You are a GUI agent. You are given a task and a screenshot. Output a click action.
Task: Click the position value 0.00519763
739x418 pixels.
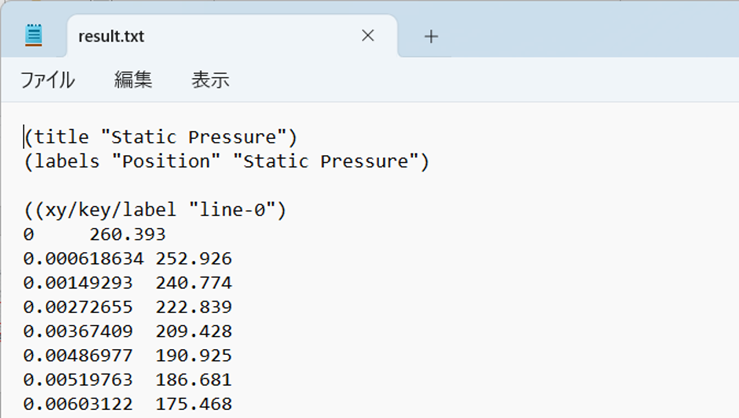78,380
